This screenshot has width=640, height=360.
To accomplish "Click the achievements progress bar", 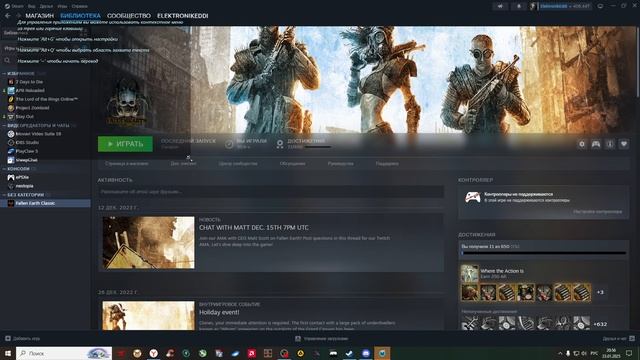I will (x=544, y=253).
